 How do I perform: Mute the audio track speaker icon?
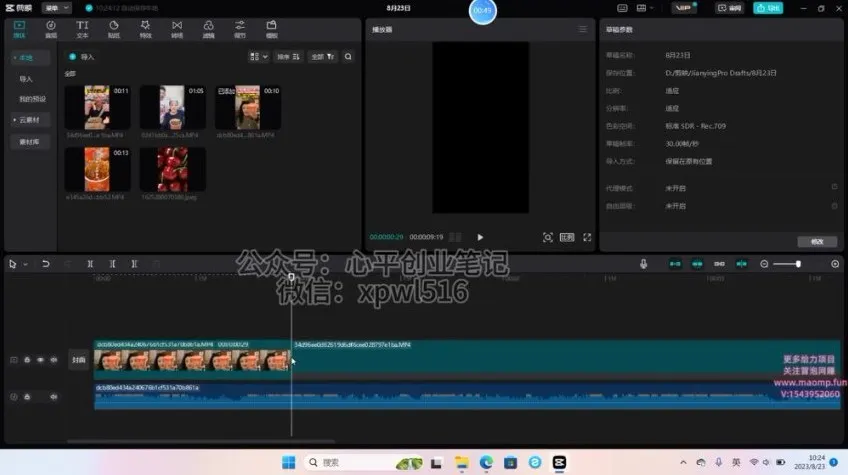pyautogui.click(x=53, y=397)
